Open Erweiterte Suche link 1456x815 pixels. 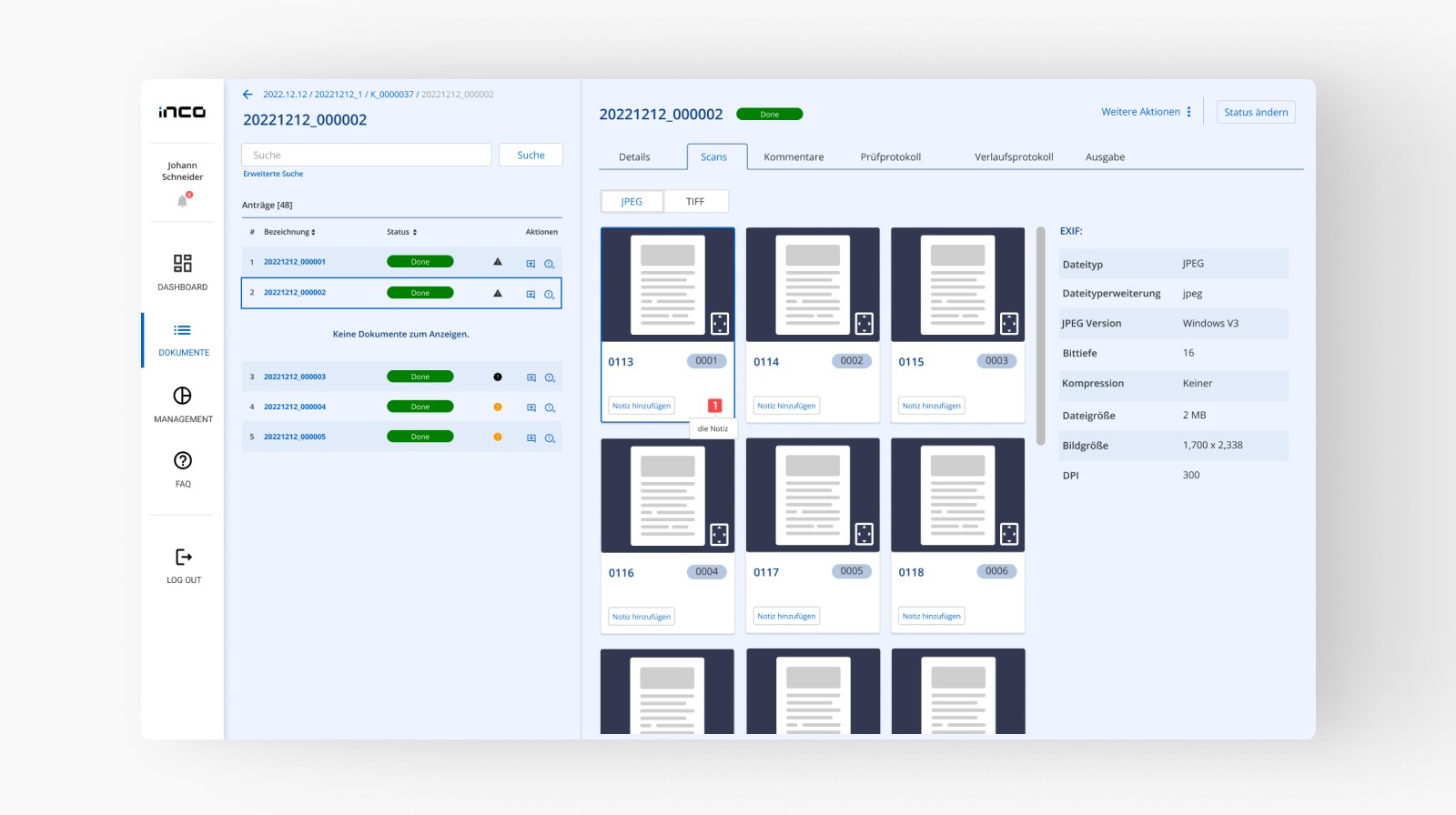coord(273,174)
